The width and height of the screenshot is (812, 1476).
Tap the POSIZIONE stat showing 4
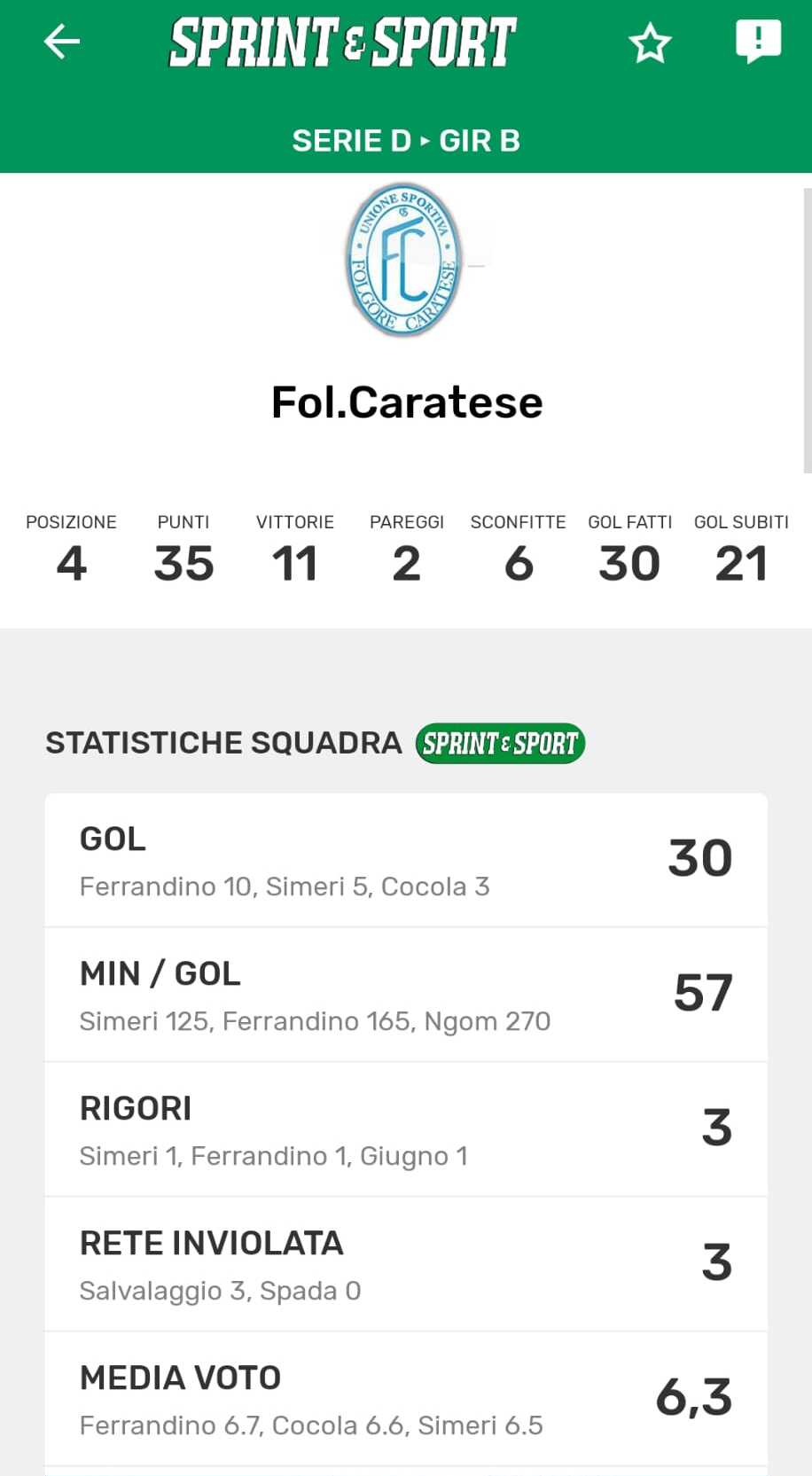coord(71,551)
